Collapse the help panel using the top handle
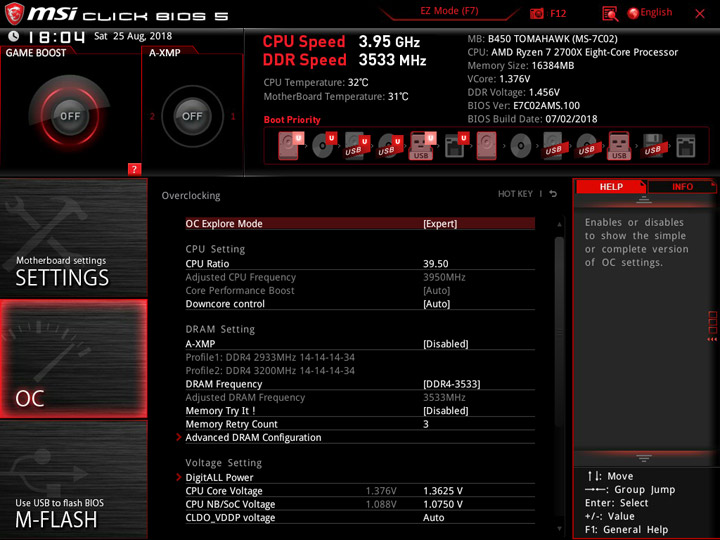This screenshot has height=540, width=720. (x=644, y=200)
